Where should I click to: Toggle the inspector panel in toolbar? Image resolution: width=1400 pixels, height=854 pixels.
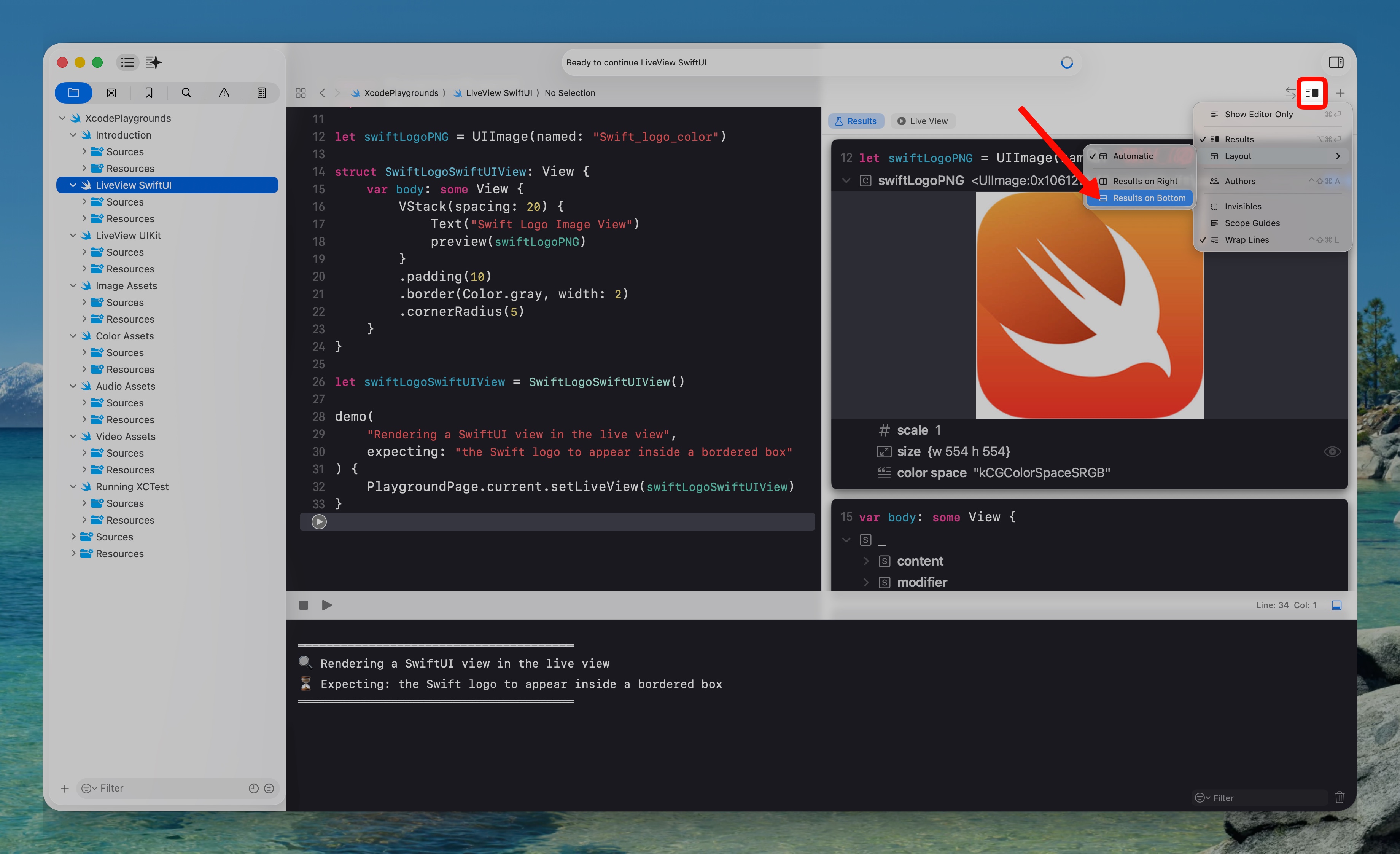point(1336,62)
